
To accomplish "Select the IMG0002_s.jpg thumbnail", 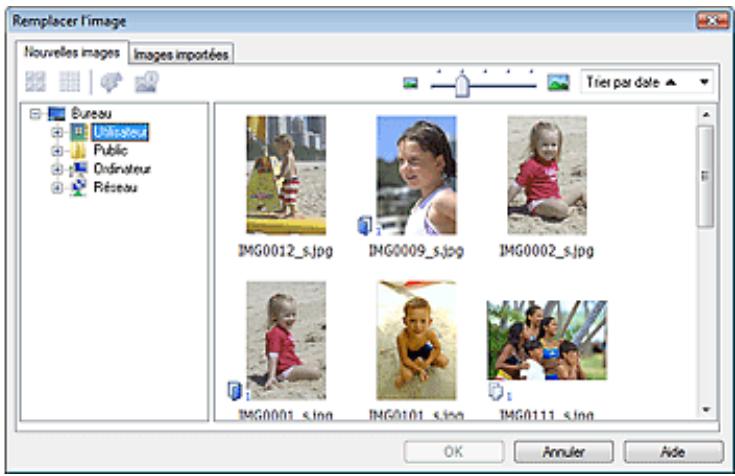I will click(x=547, y=175).
